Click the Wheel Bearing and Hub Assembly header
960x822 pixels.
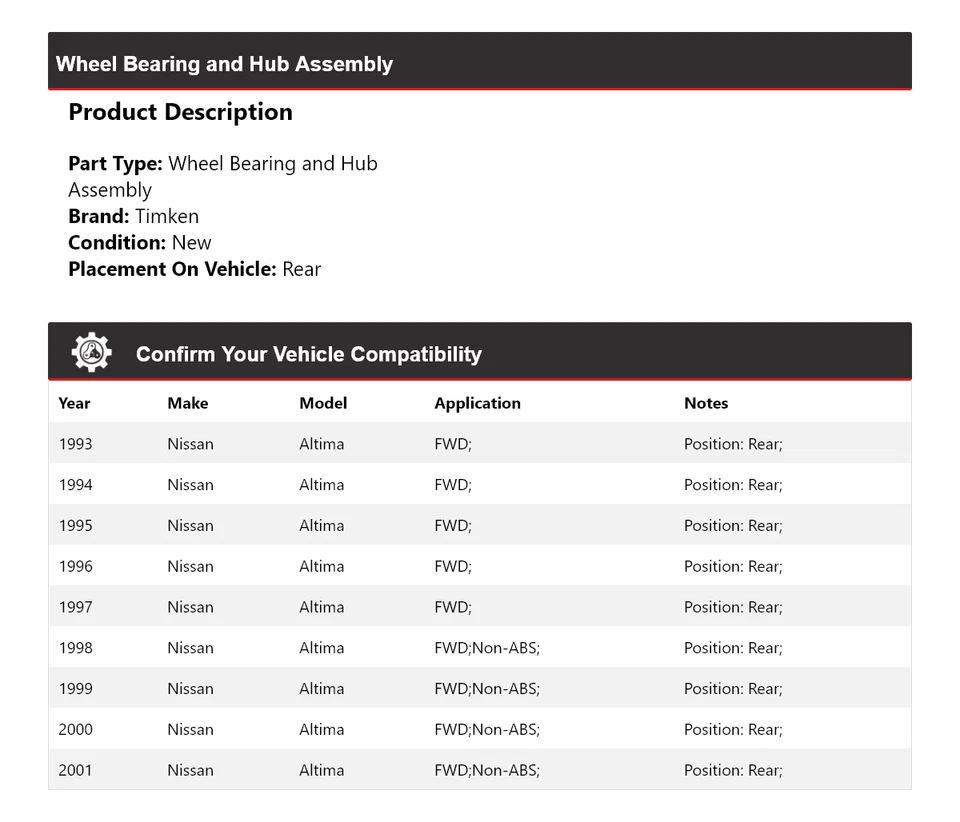click(224, 64)
